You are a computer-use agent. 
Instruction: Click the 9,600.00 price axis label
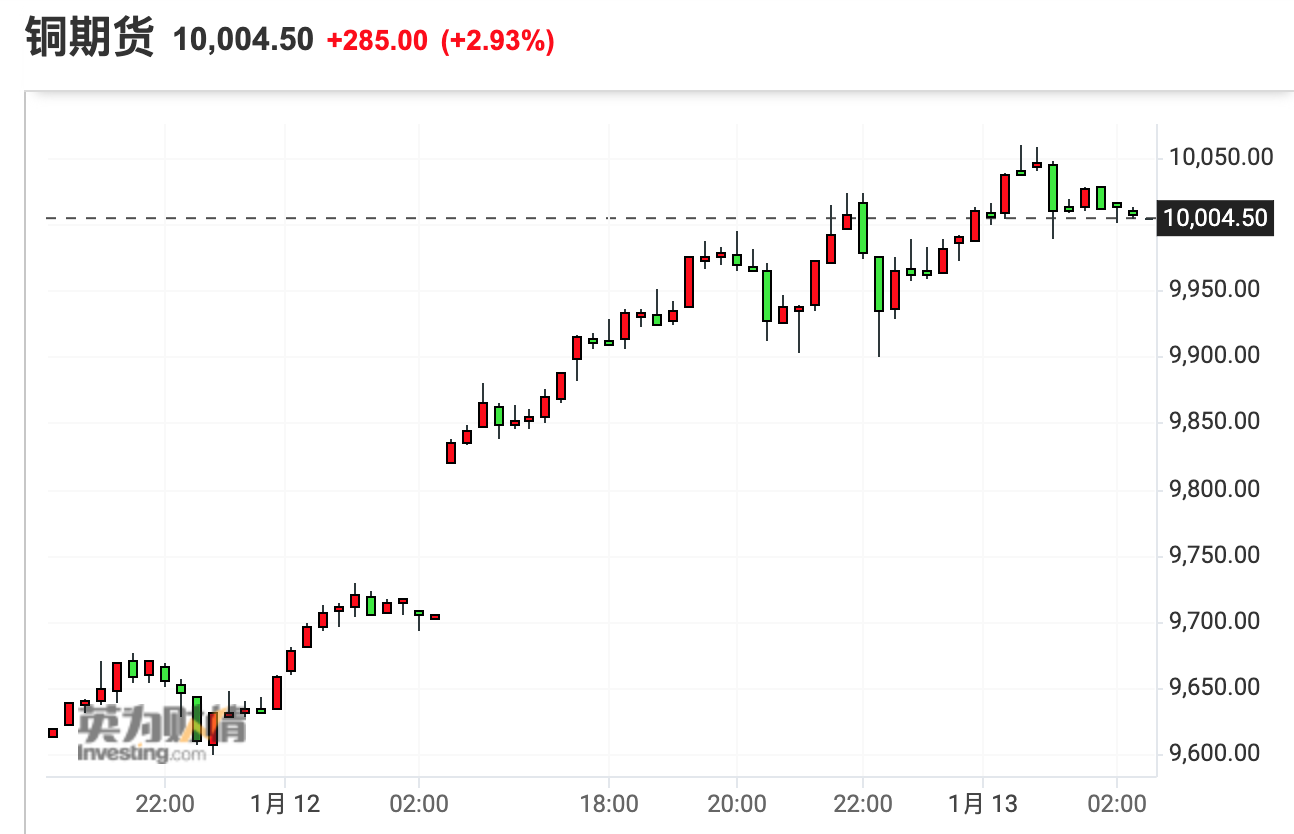pos(1215,753)
